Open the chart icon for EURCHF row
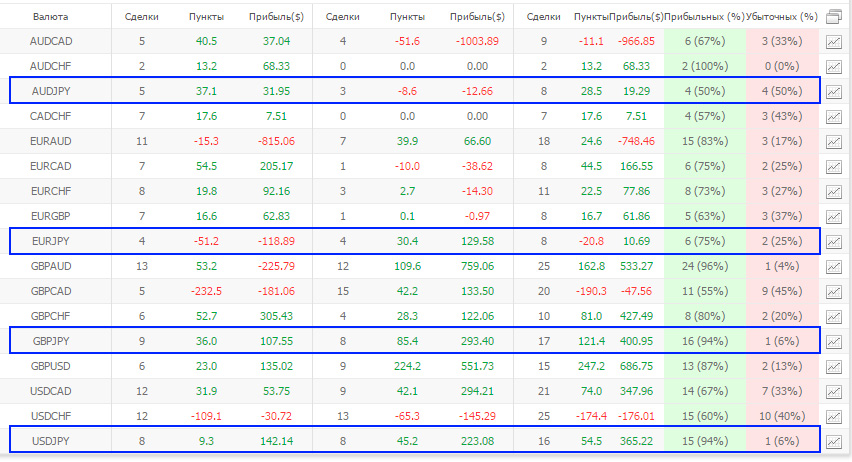852x462 pixels. [834, 191]
